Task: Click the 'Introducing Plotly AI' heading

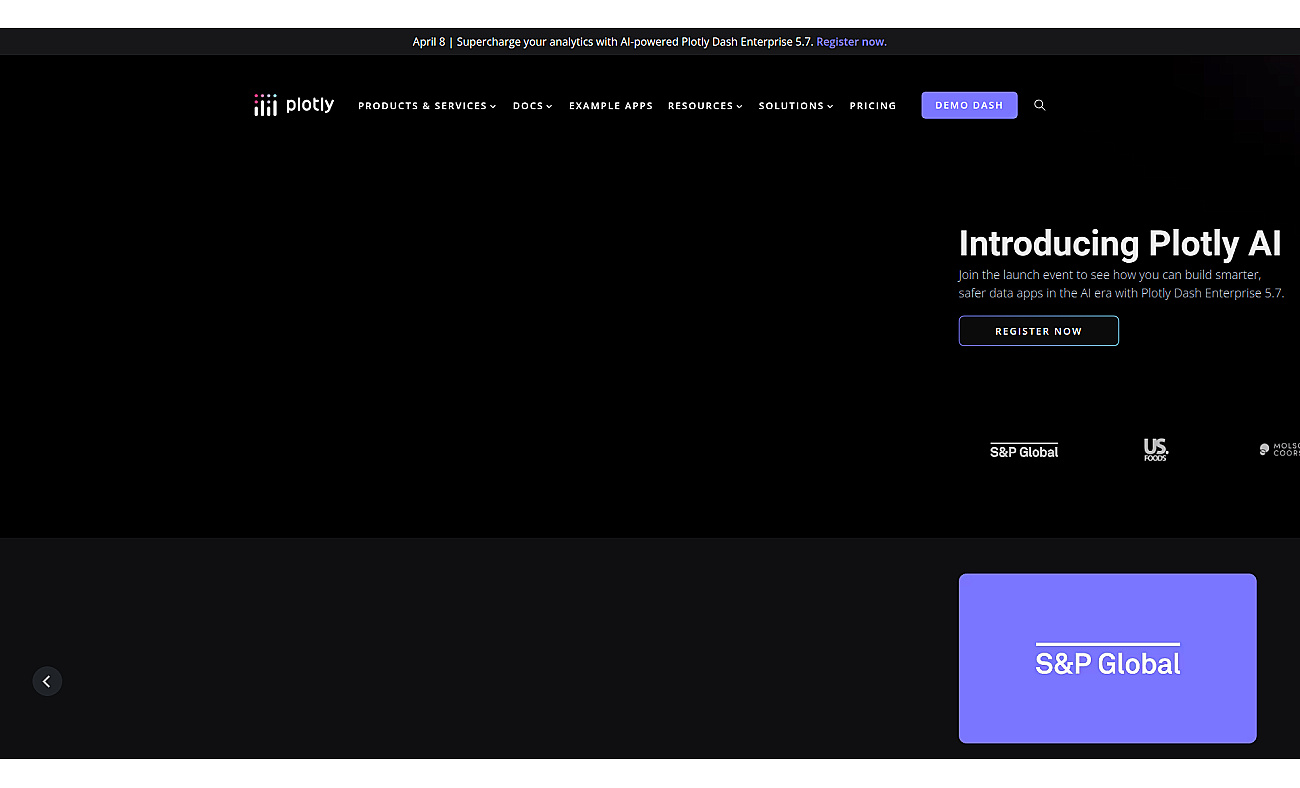Action: click(x=1120, y=244)
